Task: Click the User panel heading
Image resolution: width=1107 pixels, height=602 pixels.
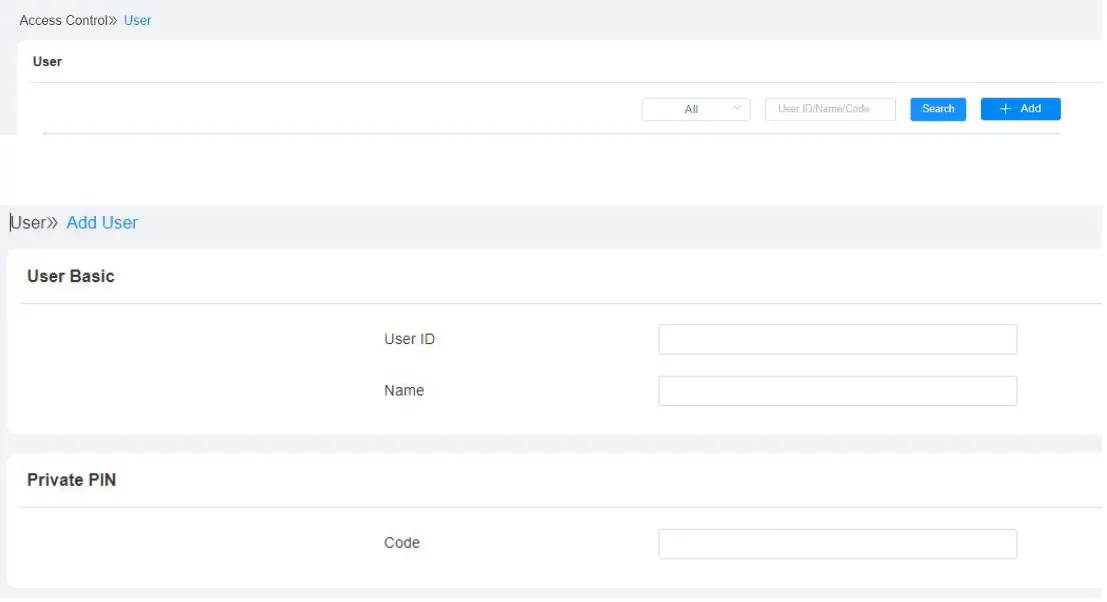Action: 47,62
